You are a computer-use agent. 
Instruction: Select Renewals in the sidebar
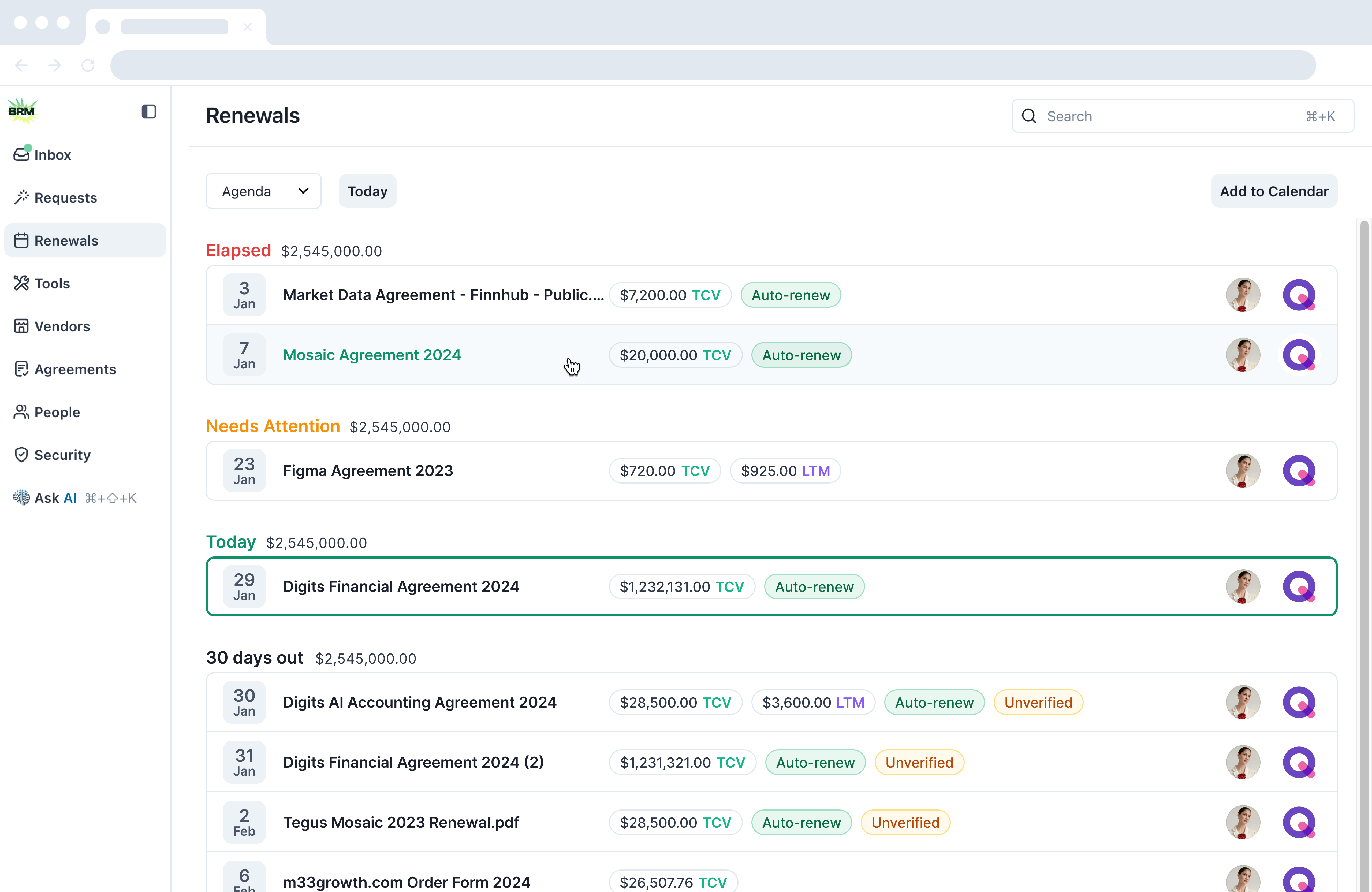coord(66,240)
